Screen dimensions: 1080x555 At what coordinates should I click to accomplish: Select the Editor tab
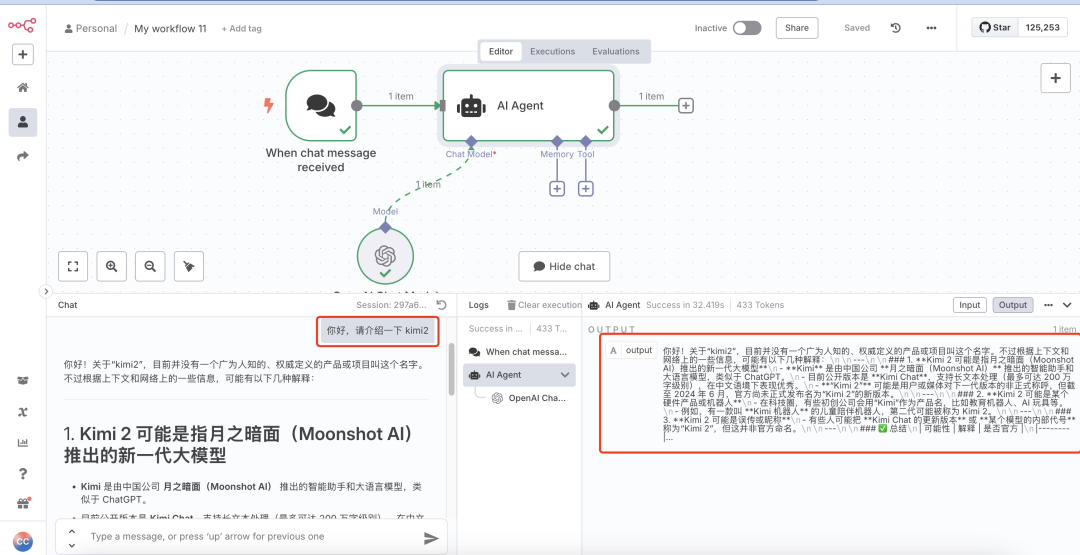(501, 52)
